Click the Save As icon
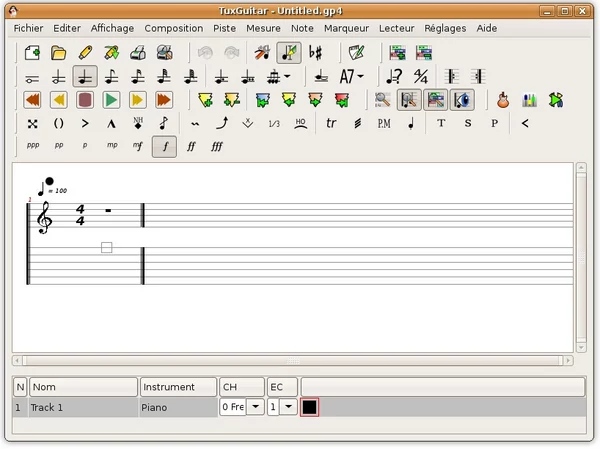Screen dimensions: 600x449 (111, 53)
